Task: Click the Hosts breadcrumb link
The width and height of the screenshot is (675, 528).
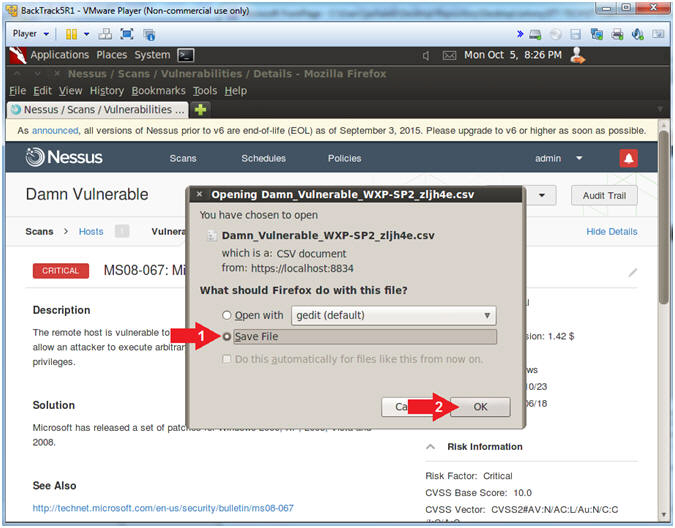Action: pos(91,232)
